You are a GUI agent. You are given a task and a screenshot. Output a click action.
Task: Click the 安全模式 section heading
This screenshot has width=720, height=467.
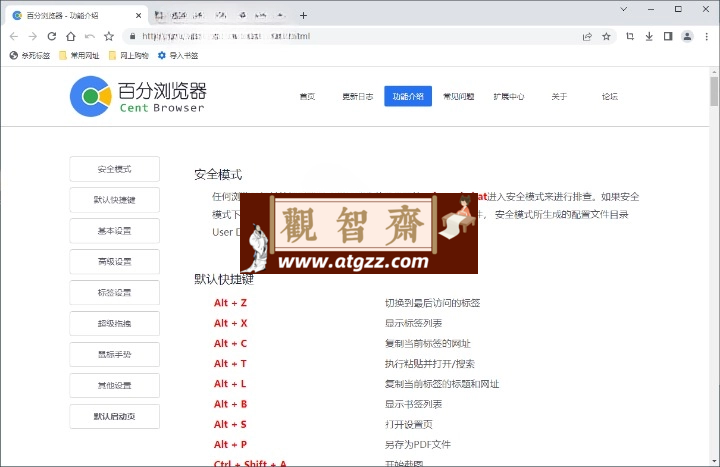[x=218, y=175]
